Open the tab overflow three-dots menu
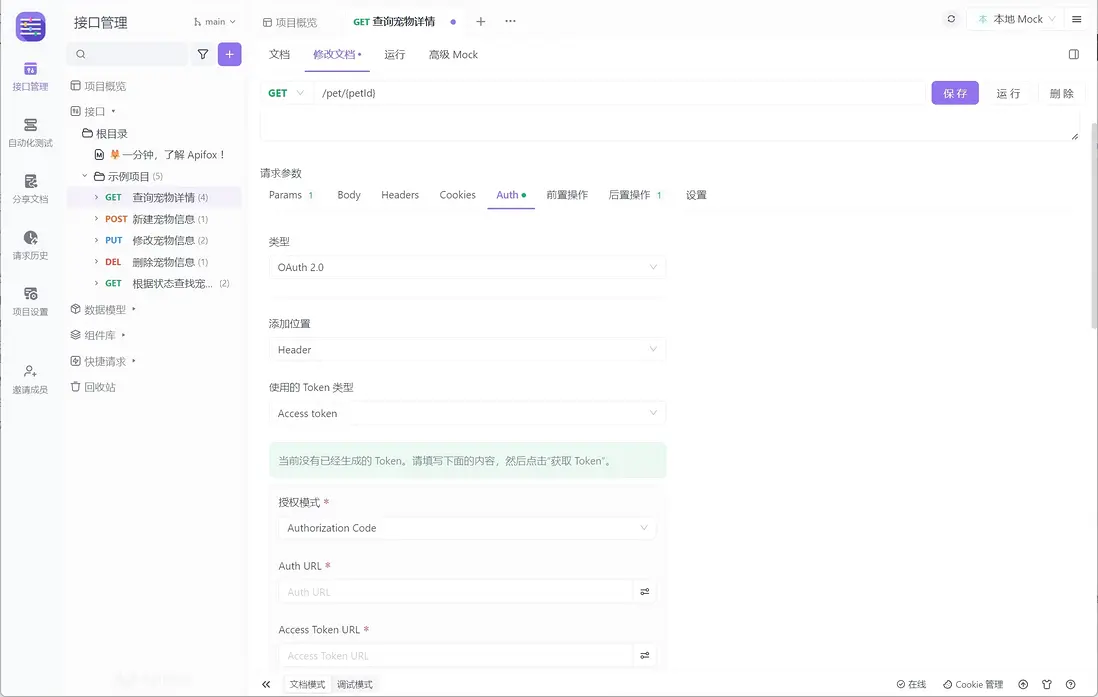This screenshot has width=1098, height=697. (510, 21)
